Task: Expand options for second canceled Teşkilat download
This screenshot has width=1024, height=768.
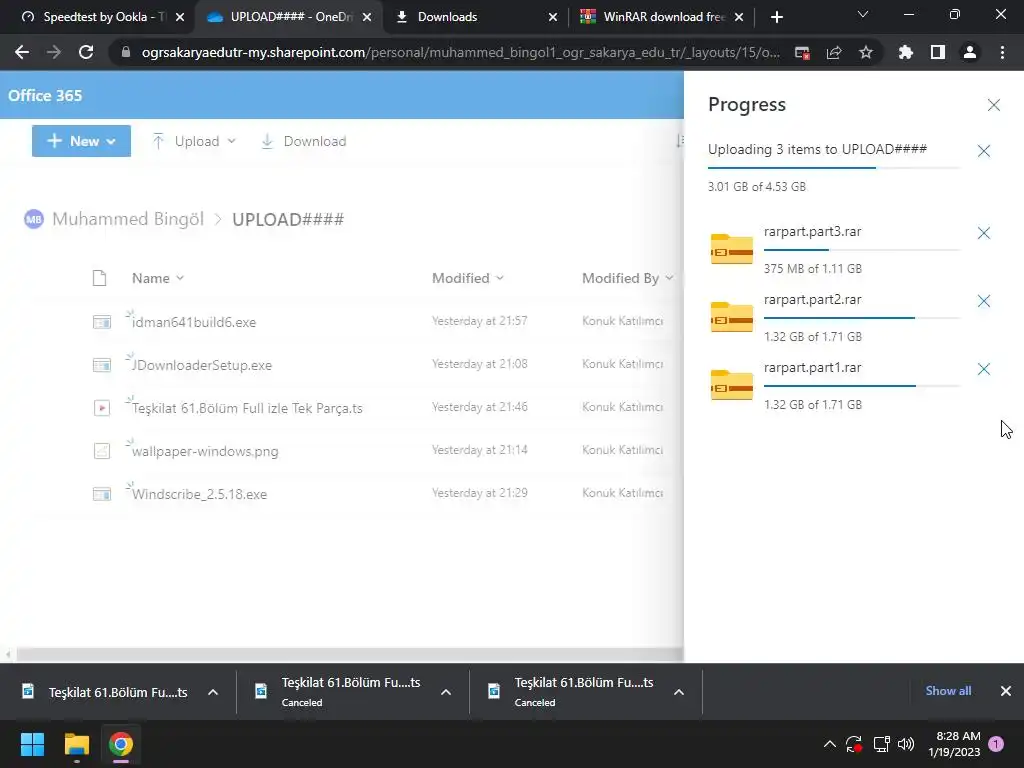Action: 446,692
